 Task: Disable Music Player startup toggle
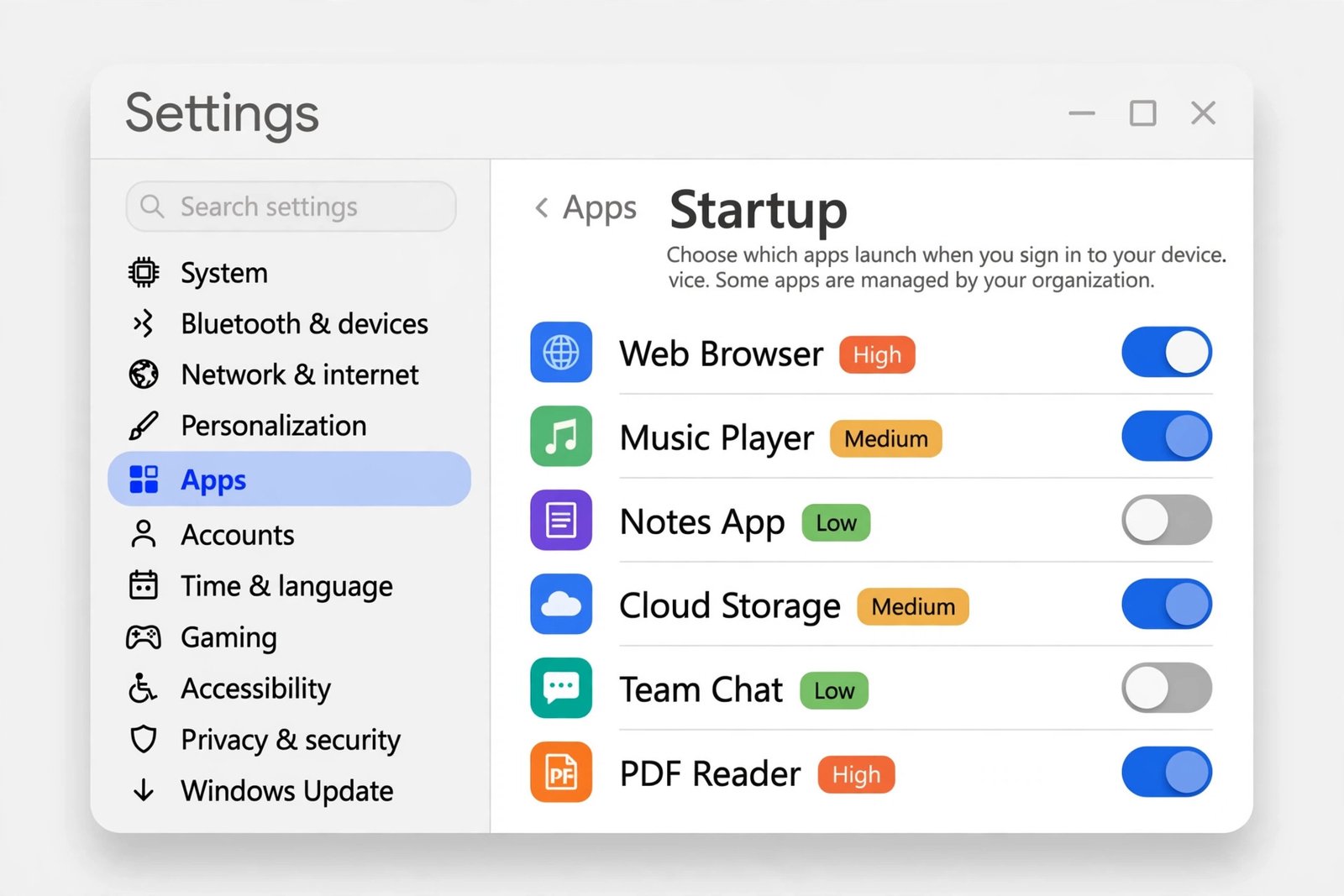pos(1167,436)
